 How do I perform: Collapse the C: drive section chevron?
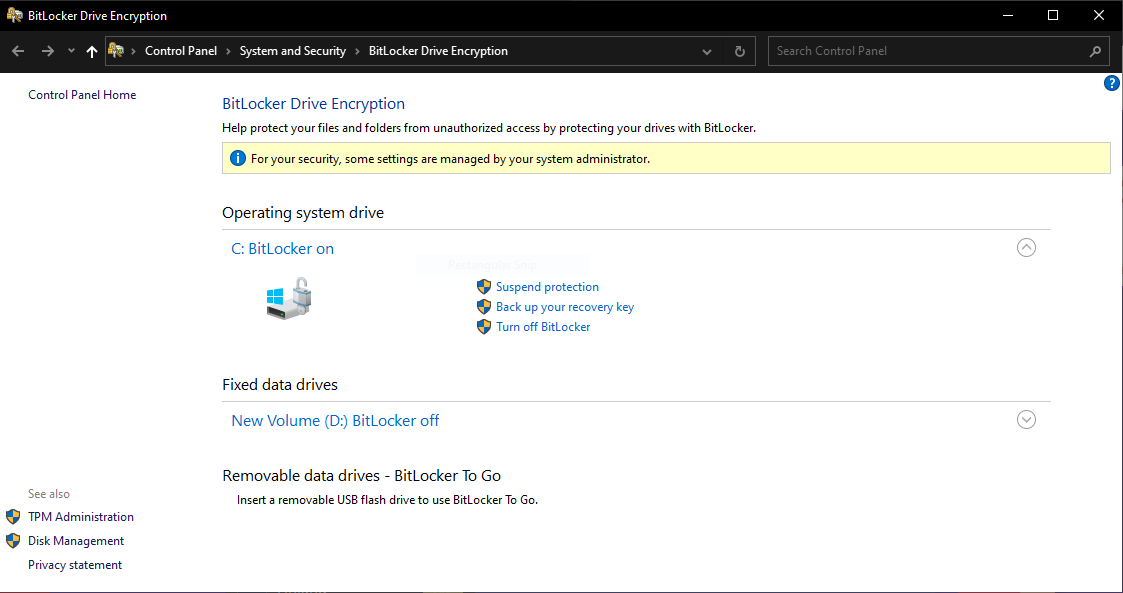(x=1026, y=248)
